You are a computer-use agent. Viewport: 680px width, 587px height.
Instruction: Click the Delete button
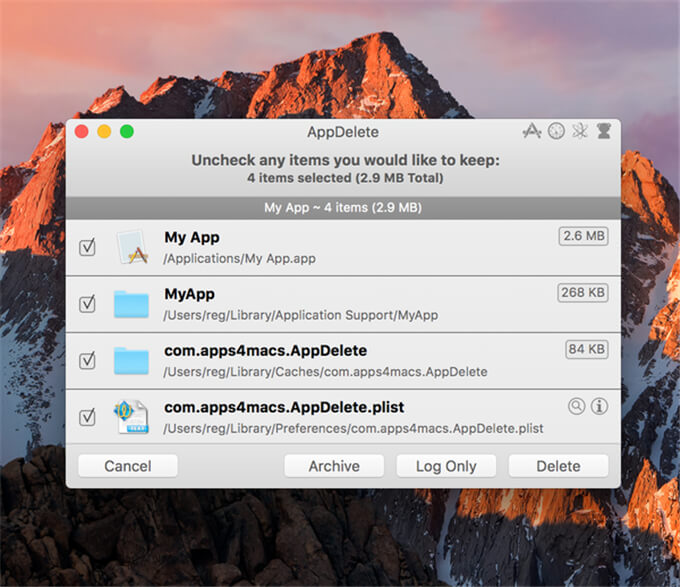558,466
